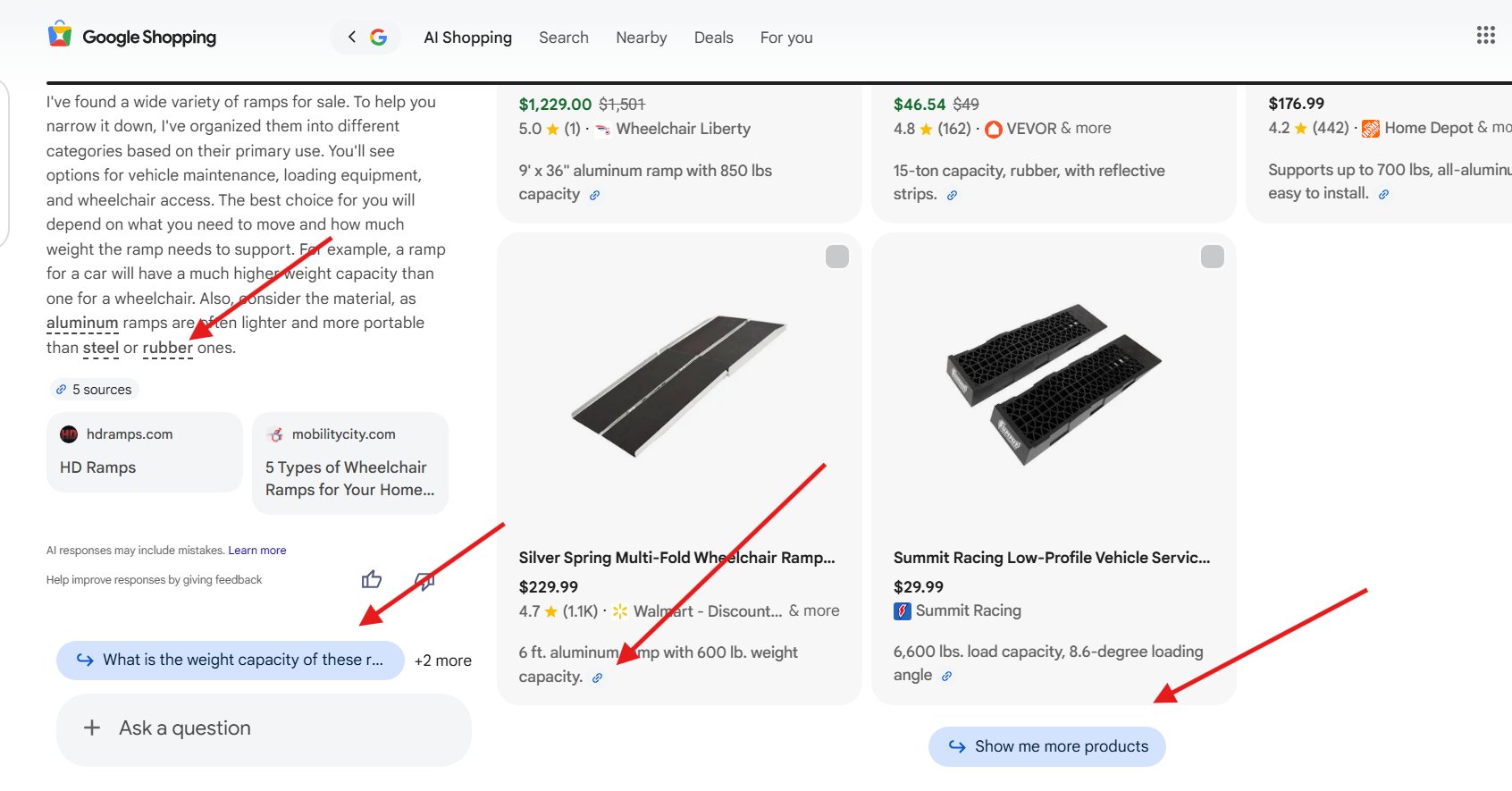Open the Google apps grid launcher
The image size is (1512, 791).
[1485, 35]
